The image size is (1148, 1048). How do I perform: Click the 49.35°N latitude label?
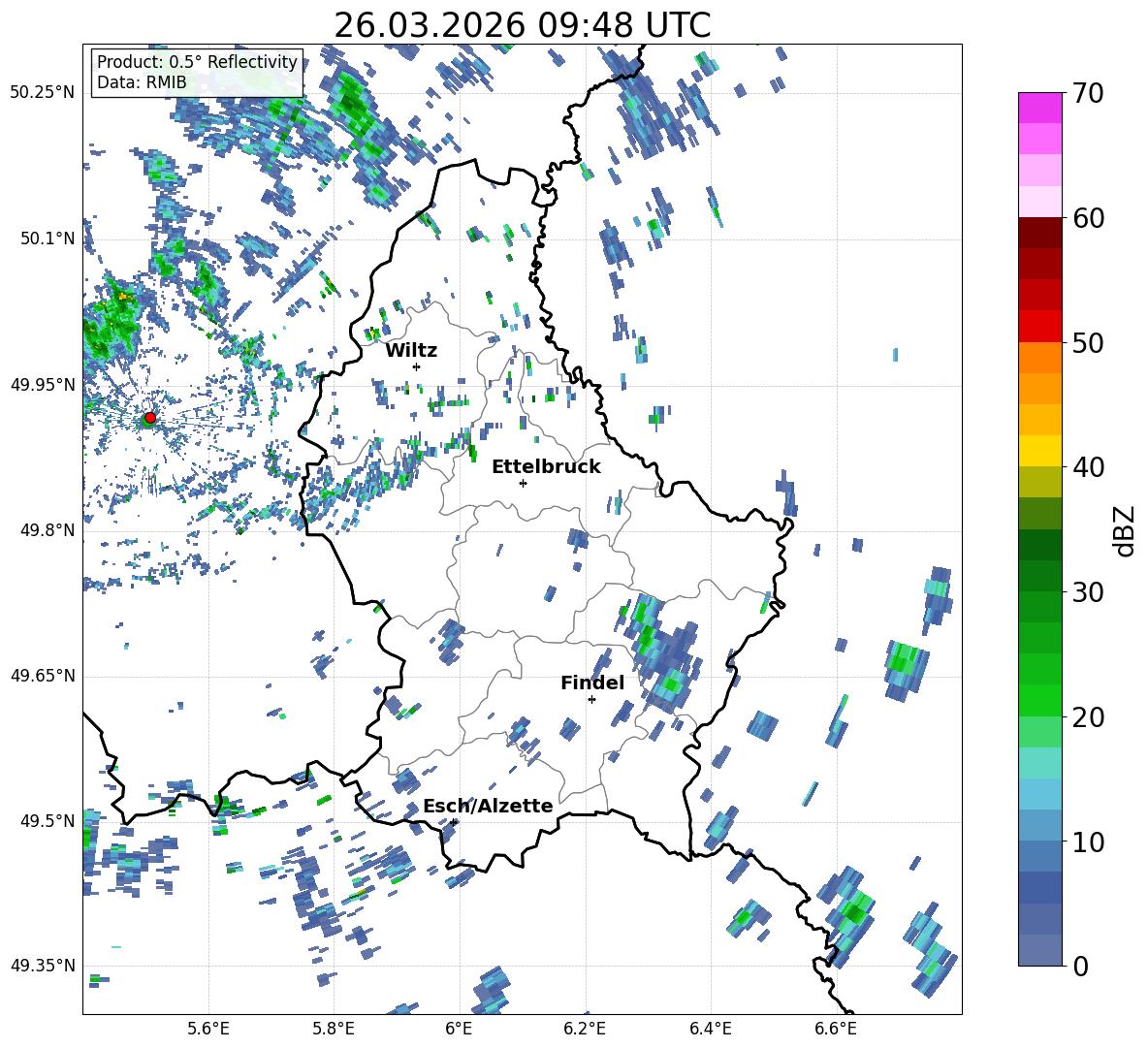(x=43, y=966)
